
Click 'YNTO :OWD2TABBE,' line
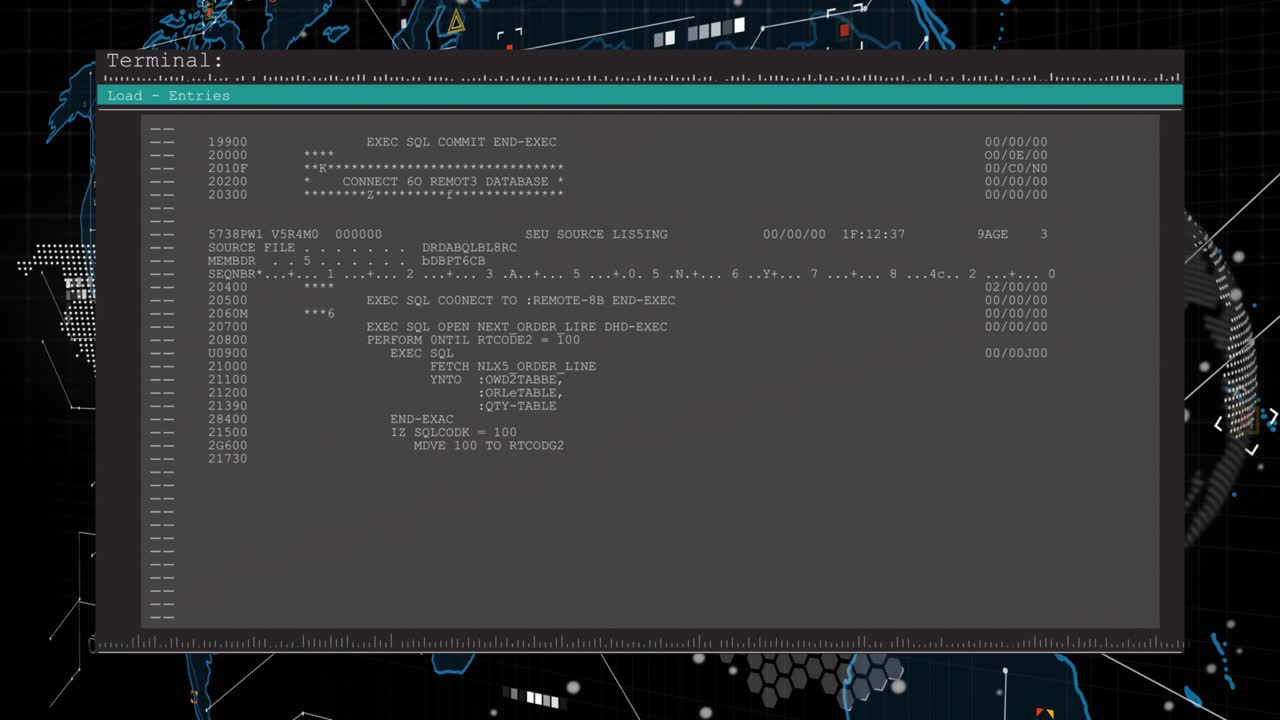click(x=497, y=379)
